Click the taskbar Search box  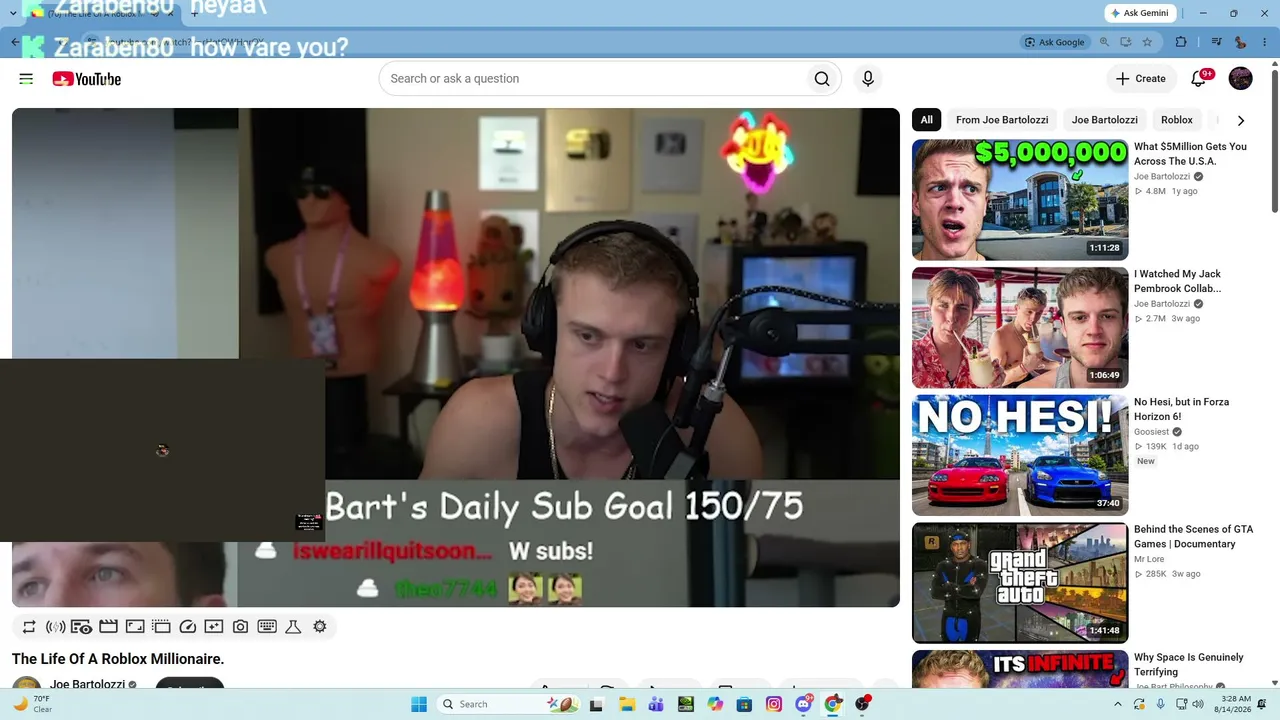pos(510,704)
